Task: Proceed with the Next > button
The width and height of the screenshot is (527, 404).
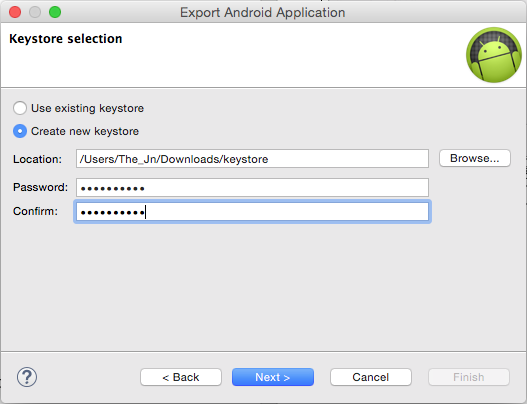Action: [x=273, y=377]
